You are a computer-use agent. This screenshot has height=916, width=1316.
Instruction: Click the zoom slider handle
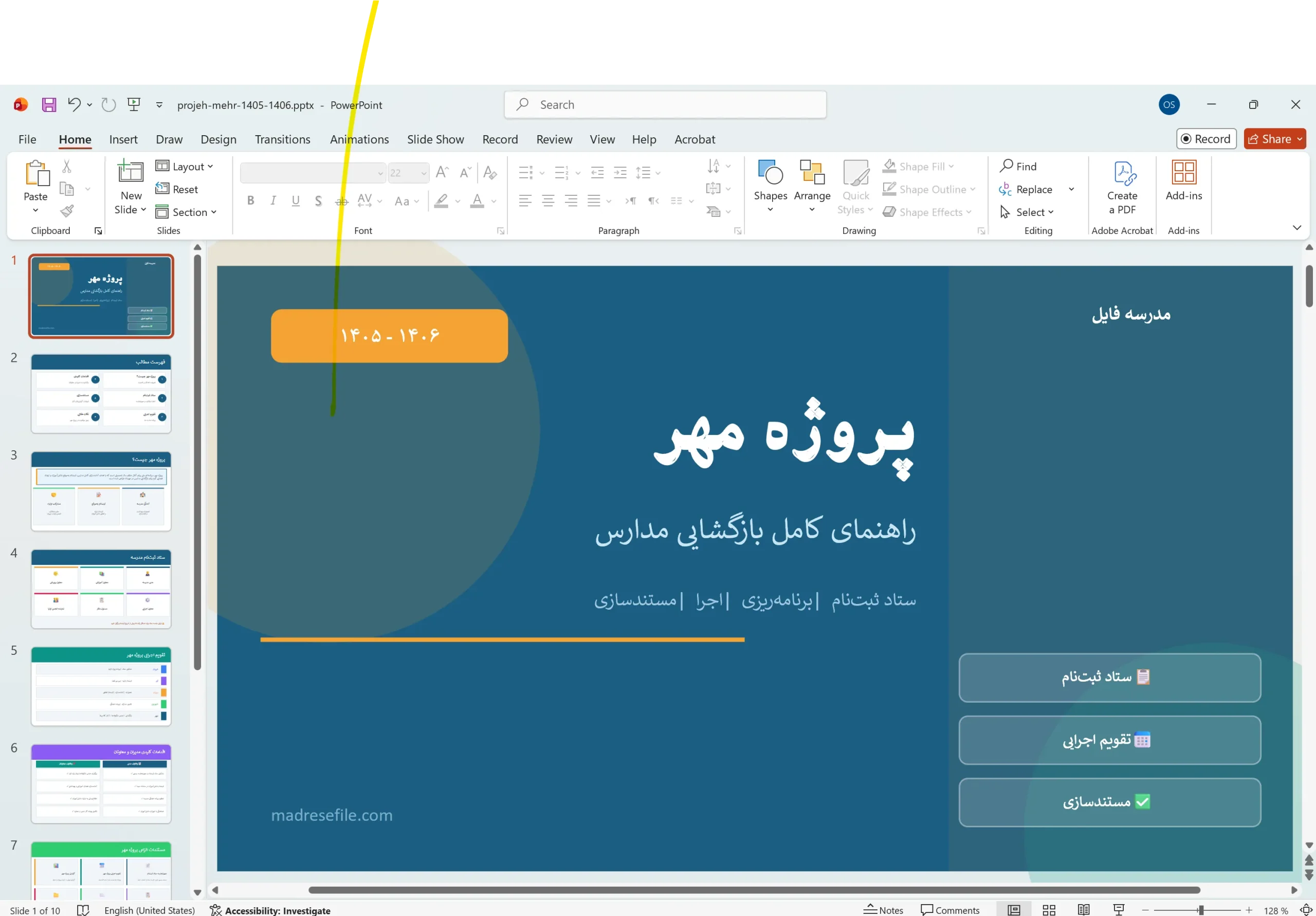(1200, 910)
